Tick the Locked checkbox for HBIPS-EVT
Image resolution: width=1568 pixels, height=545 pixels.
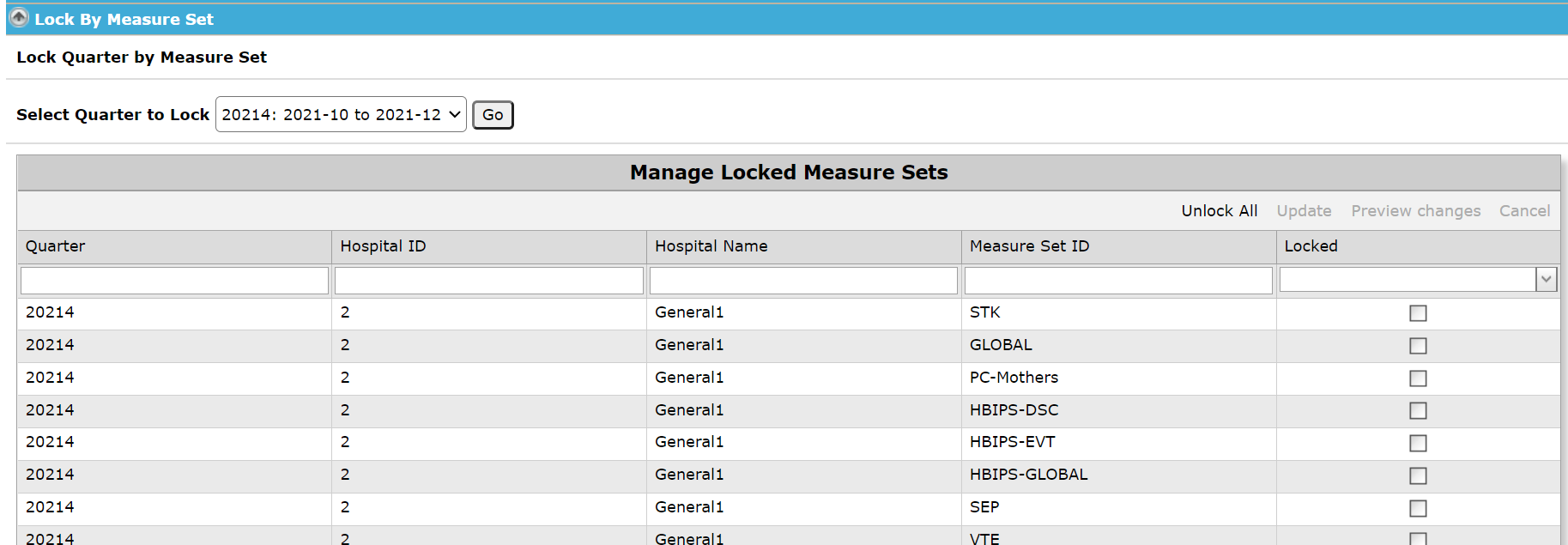[1418, 443]
